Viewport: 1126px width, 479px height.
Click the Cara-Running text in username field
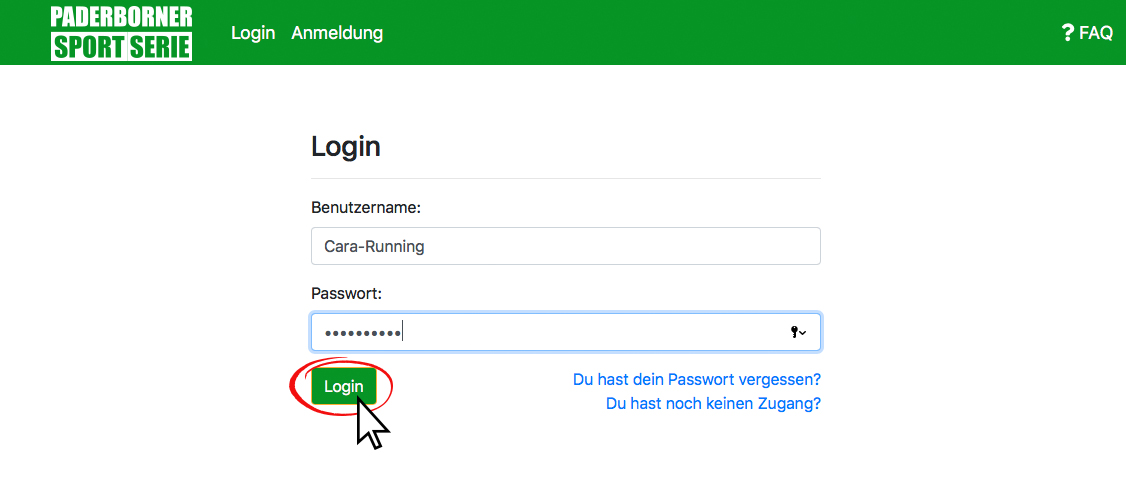pos(374,247)
